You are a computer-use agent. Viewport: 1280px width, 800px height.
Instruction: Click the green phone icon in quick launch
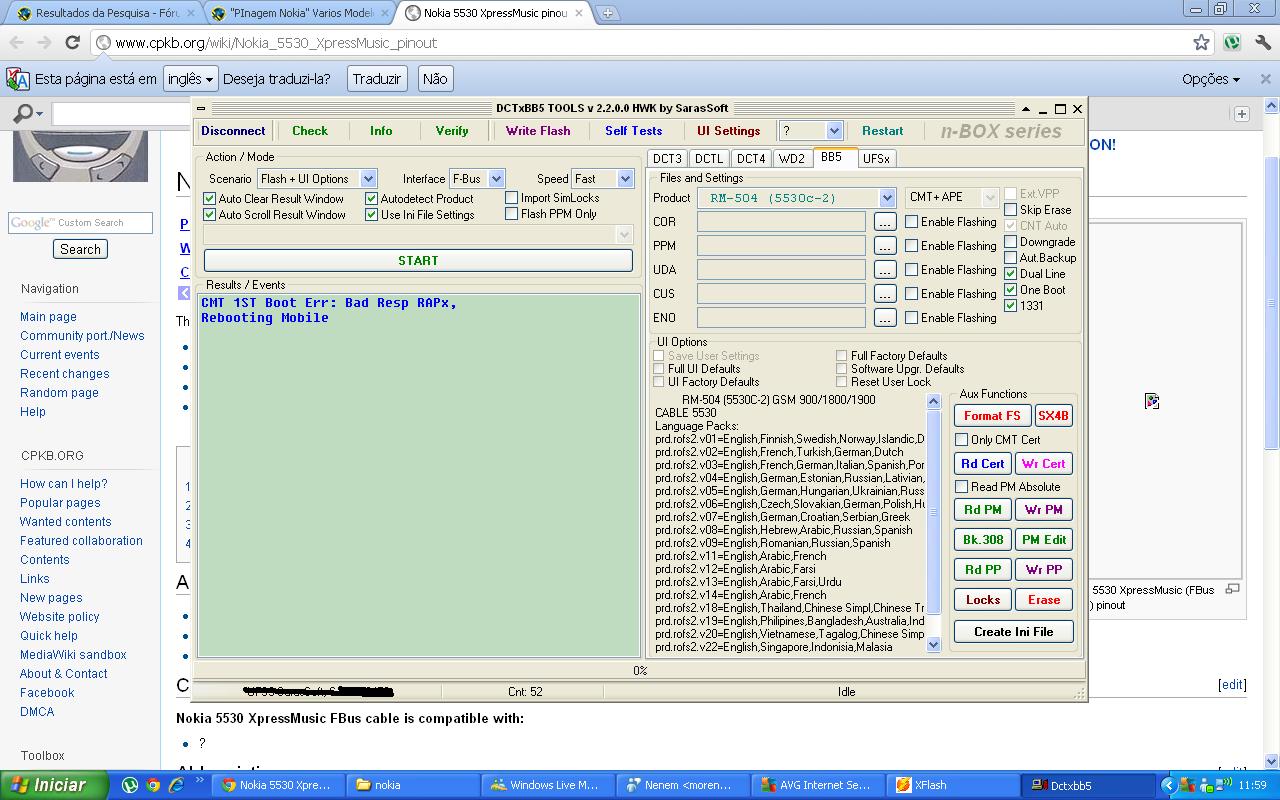point(130,785)
